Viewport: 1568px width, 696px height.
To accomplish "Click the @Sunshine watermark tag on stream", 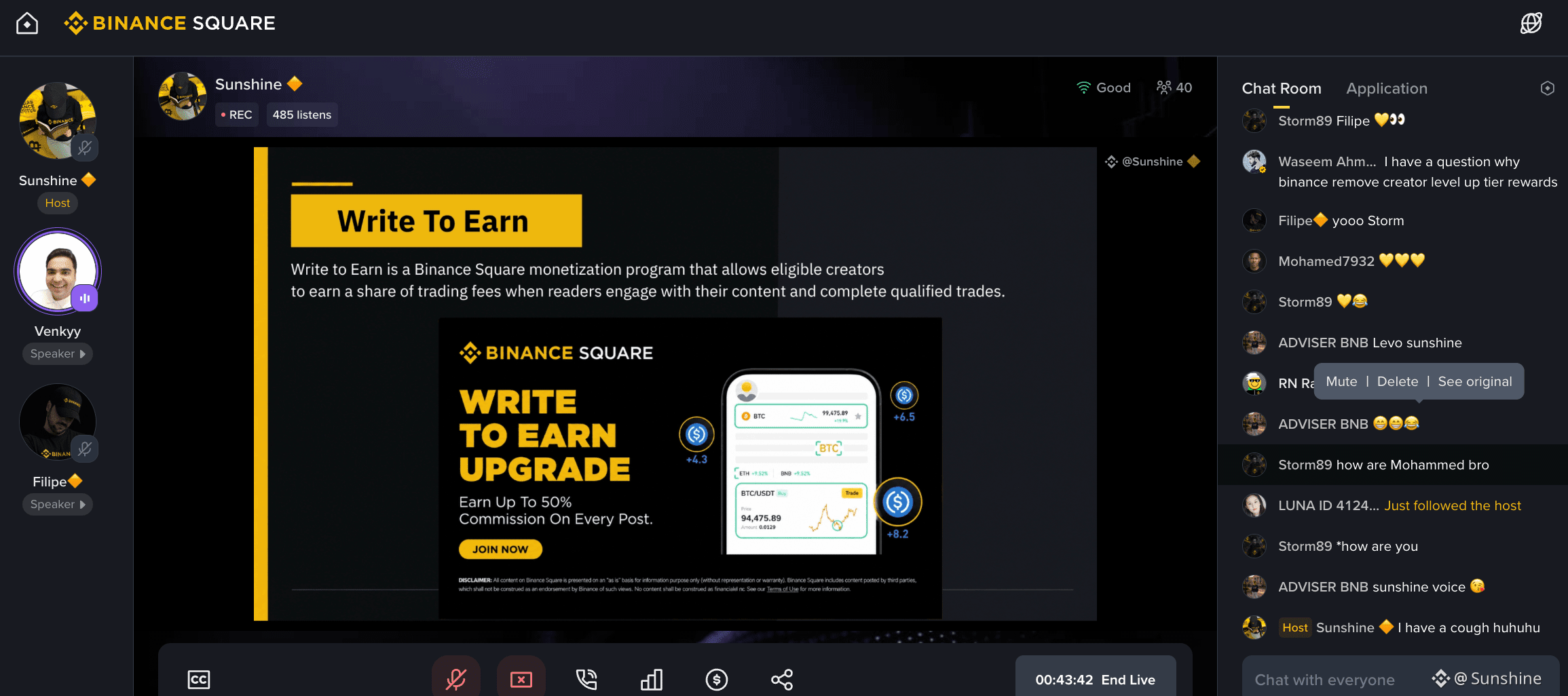I will [x=1153, y=161].
